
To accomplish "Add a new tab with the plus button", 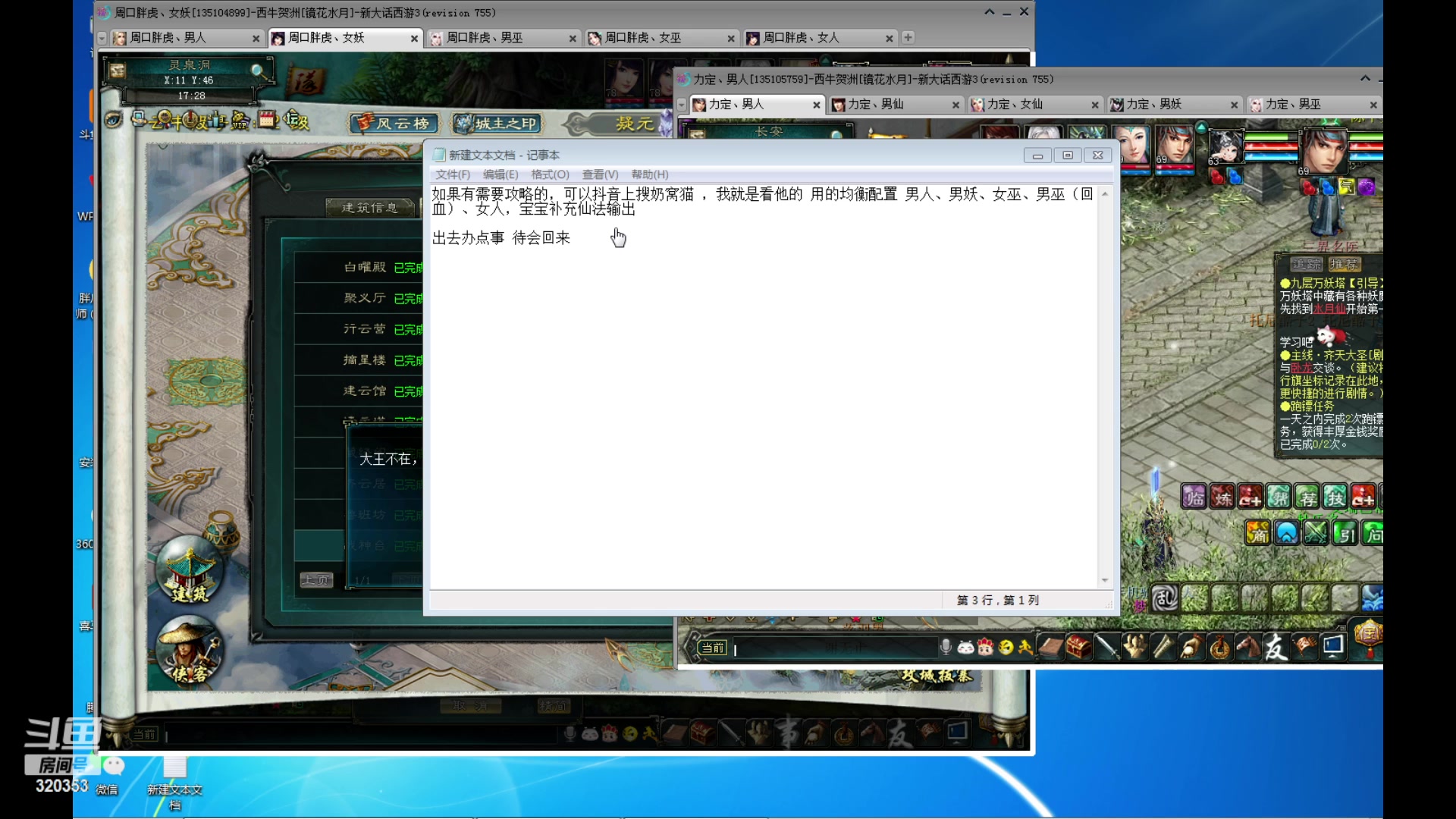I will coord(908,37).
